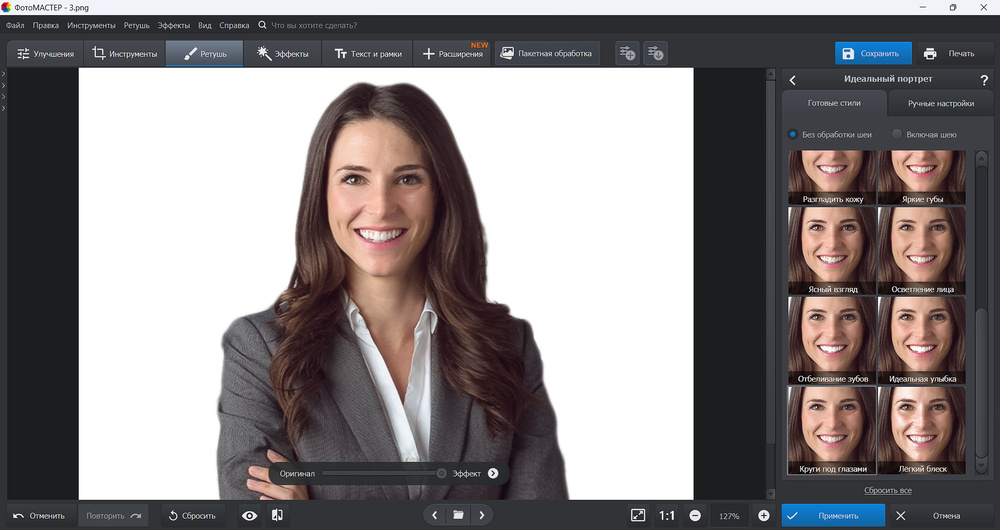1000x530 pixels.
Task: Choose the 'Отбеливание зубов' style thumbnail
Action: (x=831, y=340)
